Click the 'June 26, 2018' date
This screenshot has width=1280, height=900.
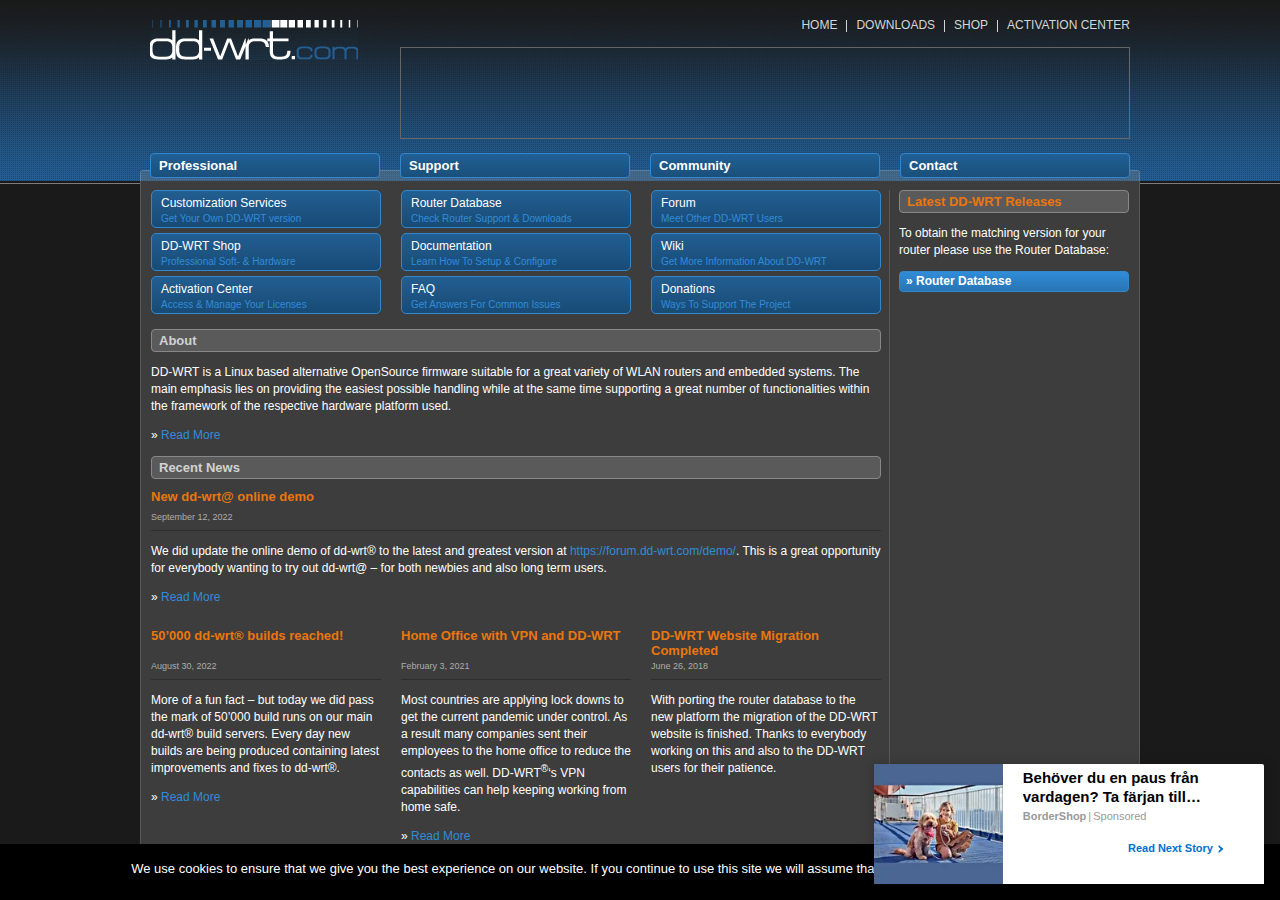point(679,666)
